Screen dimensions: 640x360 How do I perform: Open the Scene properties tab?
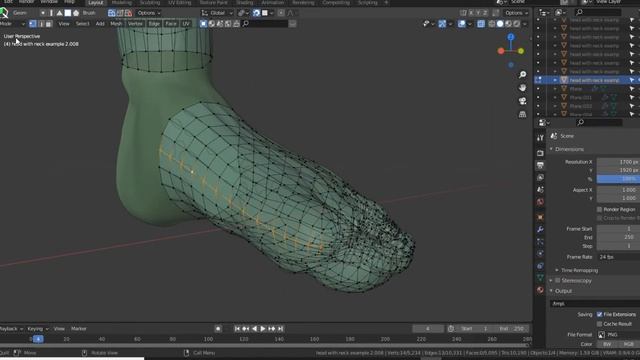pos(540,190)
